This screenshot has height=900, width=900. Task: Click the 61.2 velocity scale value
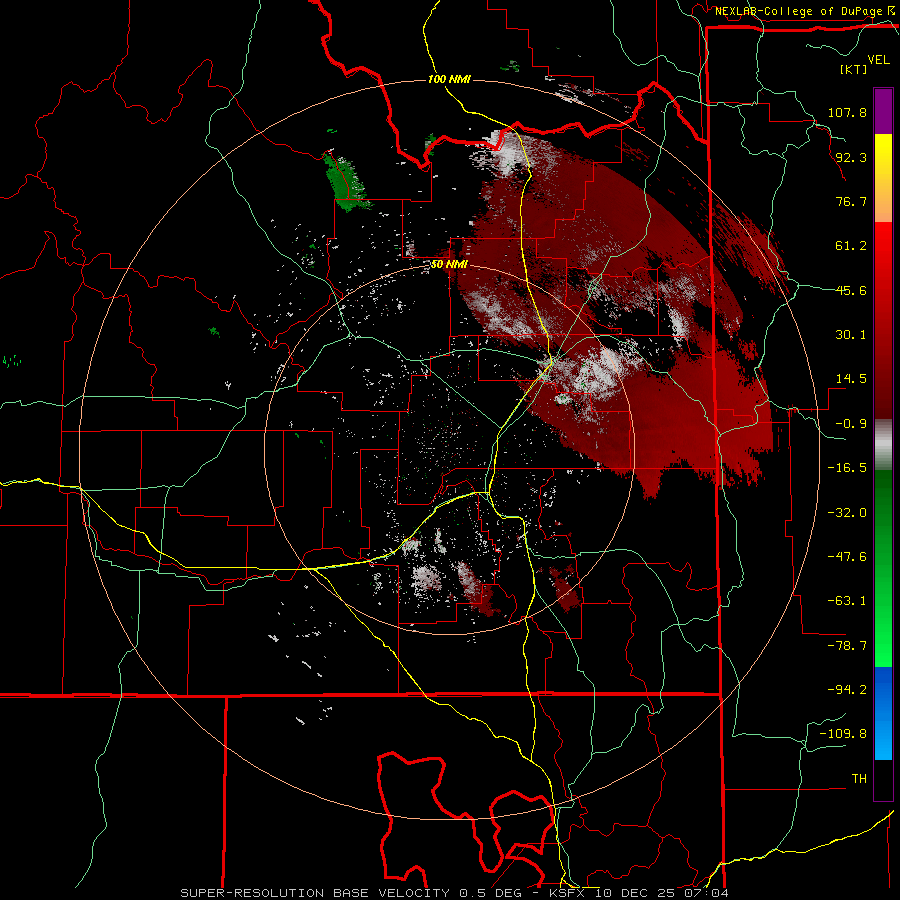(x=851, y=246)
